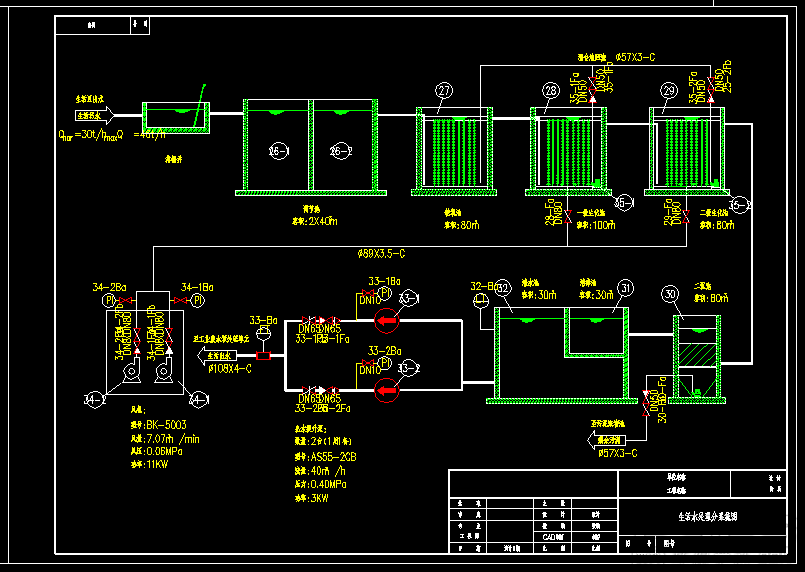This screenshot has width=805, height=572.
Task: Select tank balloon 26-2
Action: pyautogui.click(x=341, y=151)
